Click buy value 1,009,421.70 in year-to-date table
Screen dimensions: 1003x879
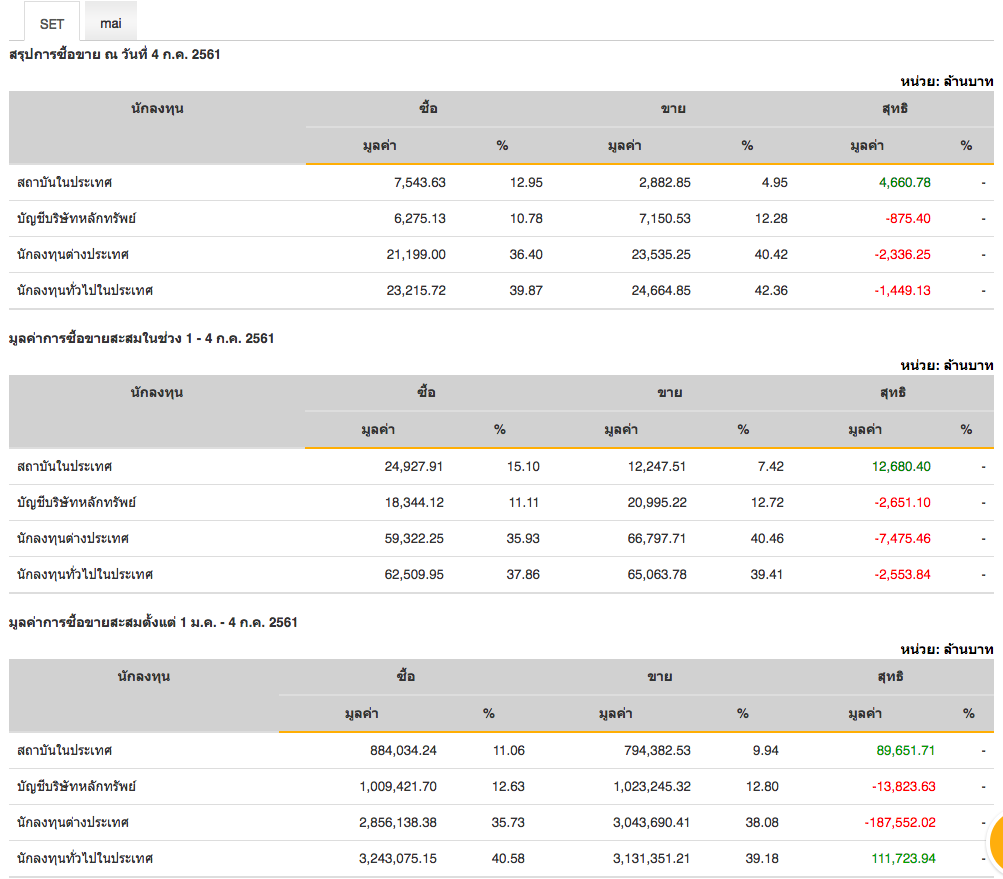[398, 786]
